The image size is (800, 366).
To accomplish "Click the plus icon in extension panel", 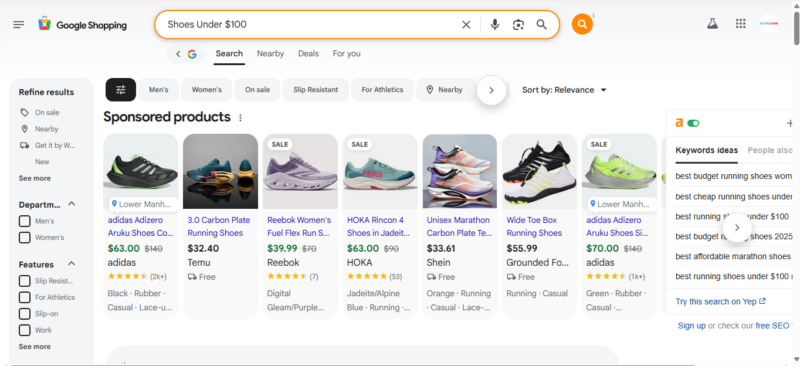I will coord(790,123).
